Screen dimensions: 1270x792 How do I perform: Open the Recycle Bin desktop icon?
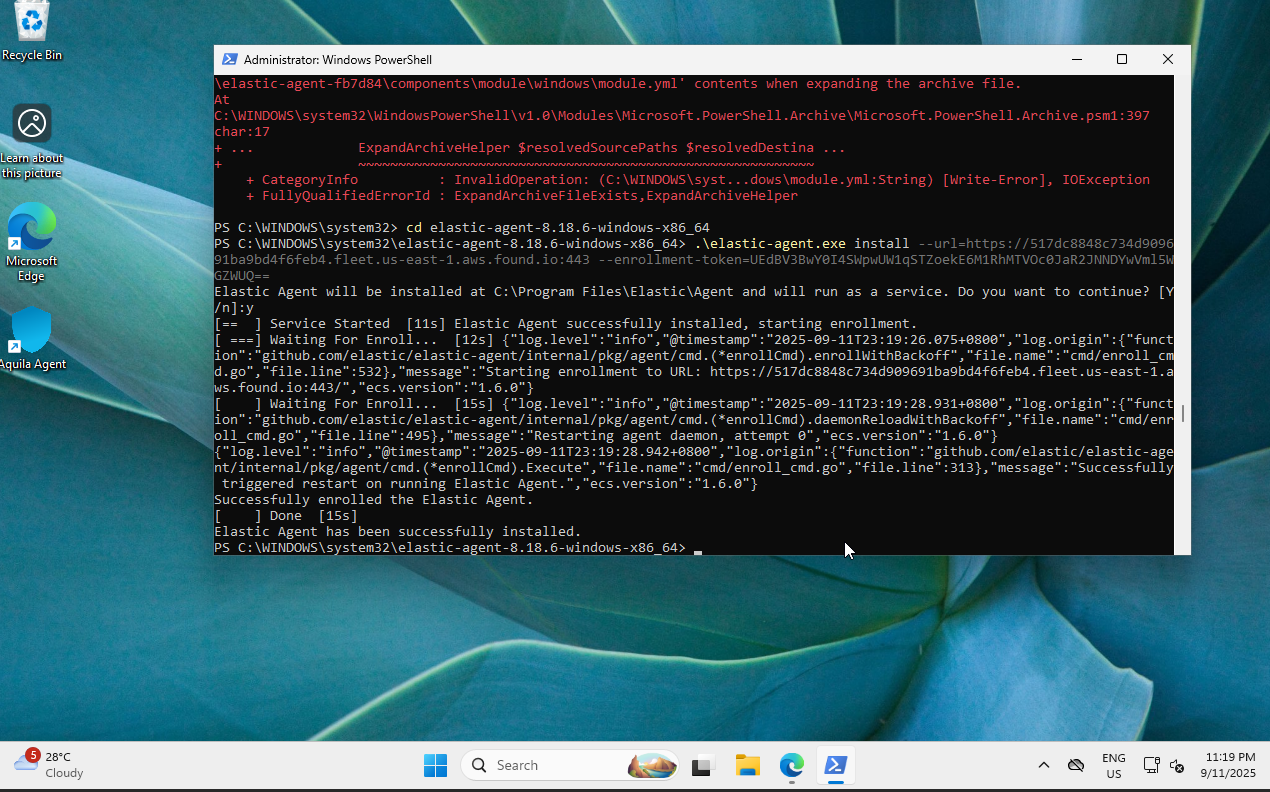point(32,31)
